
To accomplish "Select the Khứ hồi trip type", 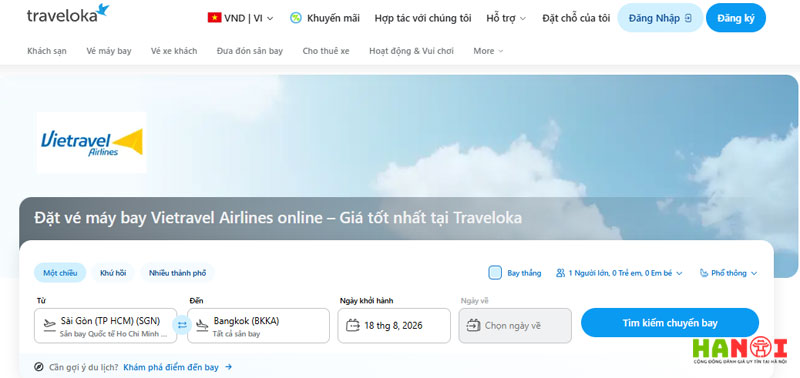I will [113, 273].
